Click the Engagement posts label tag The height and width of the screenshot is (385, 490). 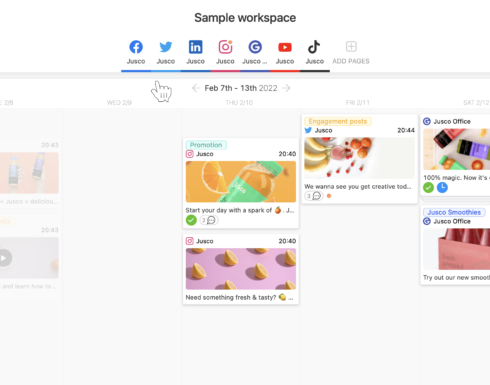point(338,121)
